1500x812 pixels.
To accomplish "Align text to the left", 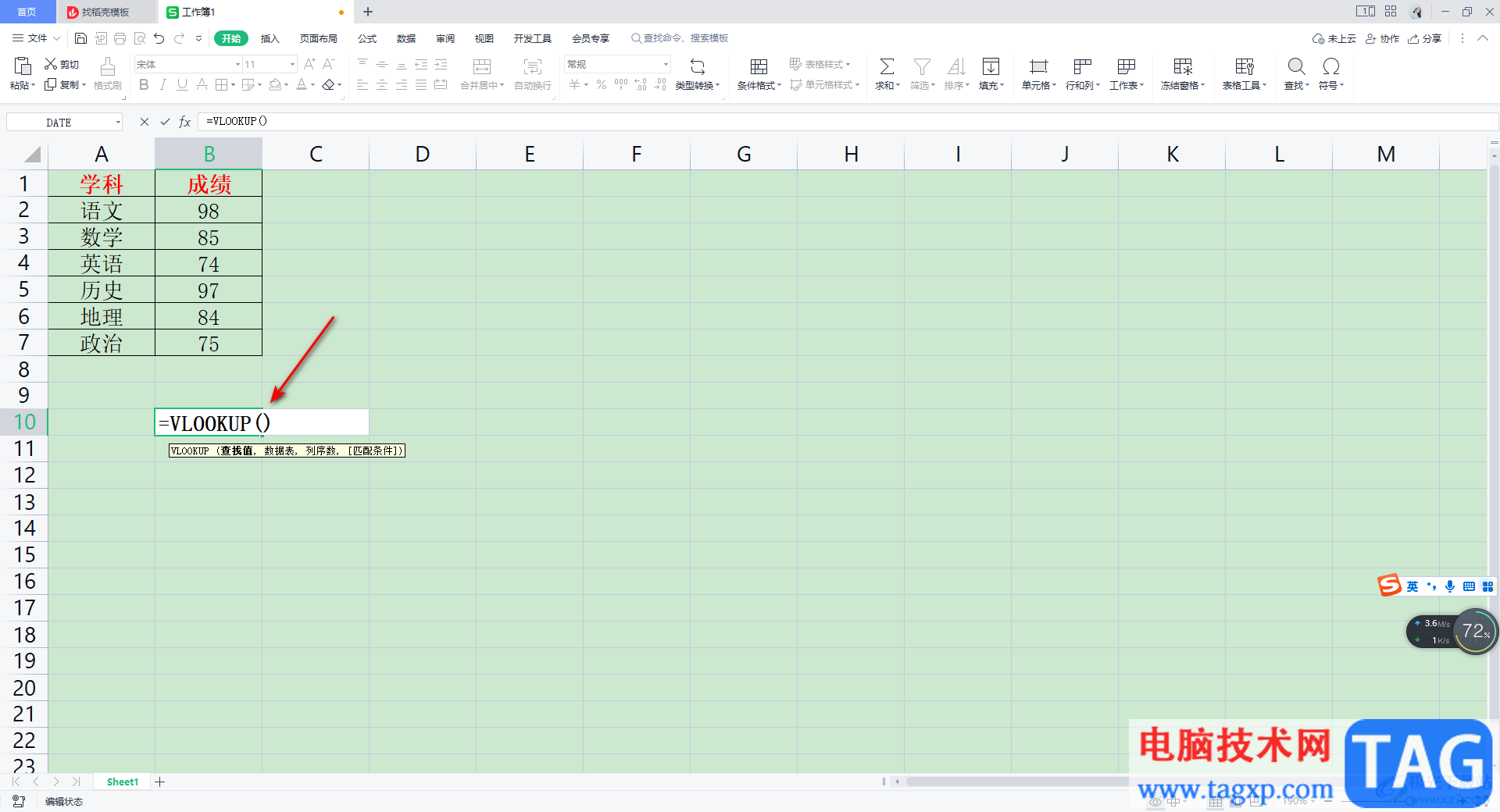I will click(x=362, y=84).
